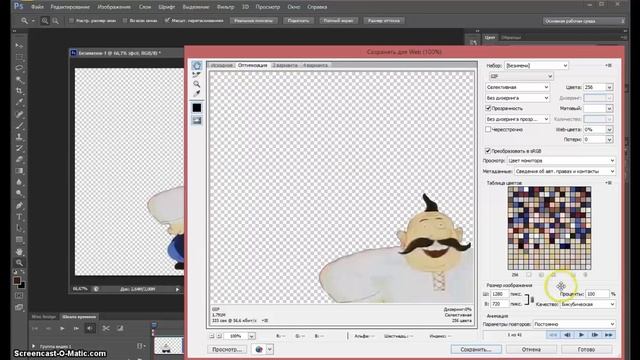This screenshot has width=640, height=360.
Task: Select the History Brush tool
Action: 19,149
